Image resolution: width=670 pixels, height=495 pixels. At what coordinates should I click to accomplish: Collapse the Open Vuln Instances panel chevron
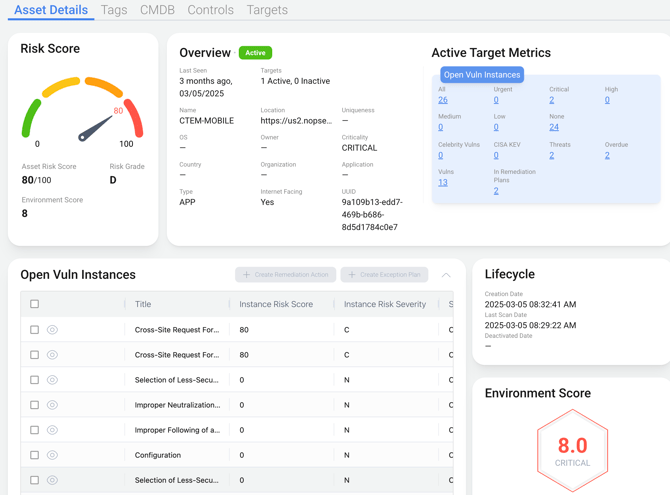coord(446,275)
